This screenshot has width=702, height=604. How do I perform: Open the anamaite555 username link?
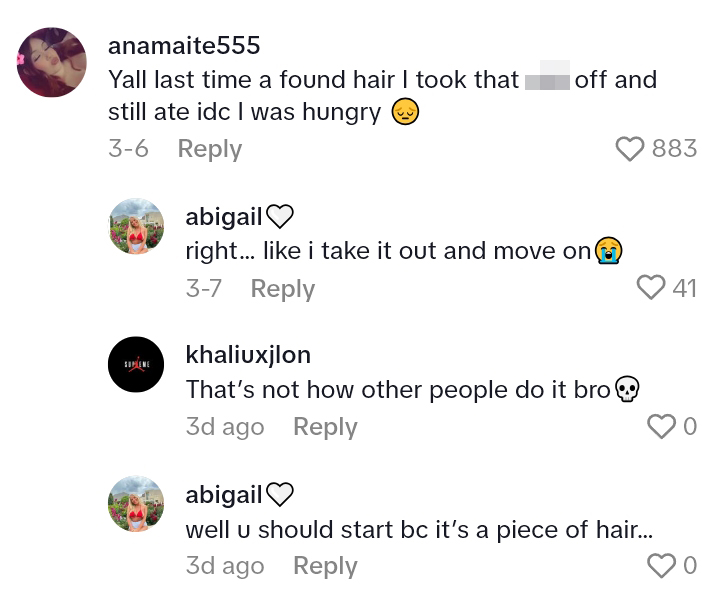(x=184, y=46)
